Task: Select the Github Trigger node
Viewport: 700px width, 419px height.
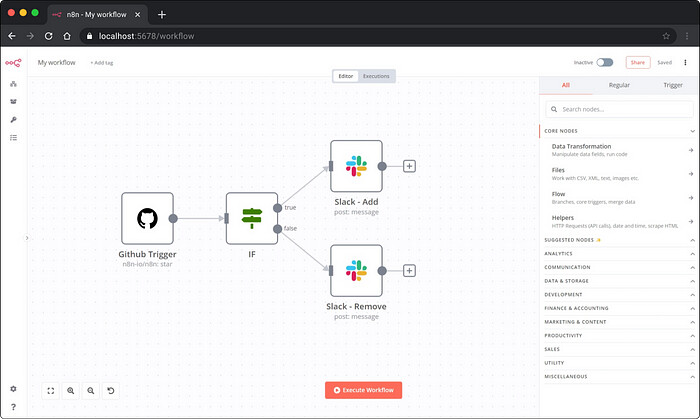Action: tap(147, 218)
